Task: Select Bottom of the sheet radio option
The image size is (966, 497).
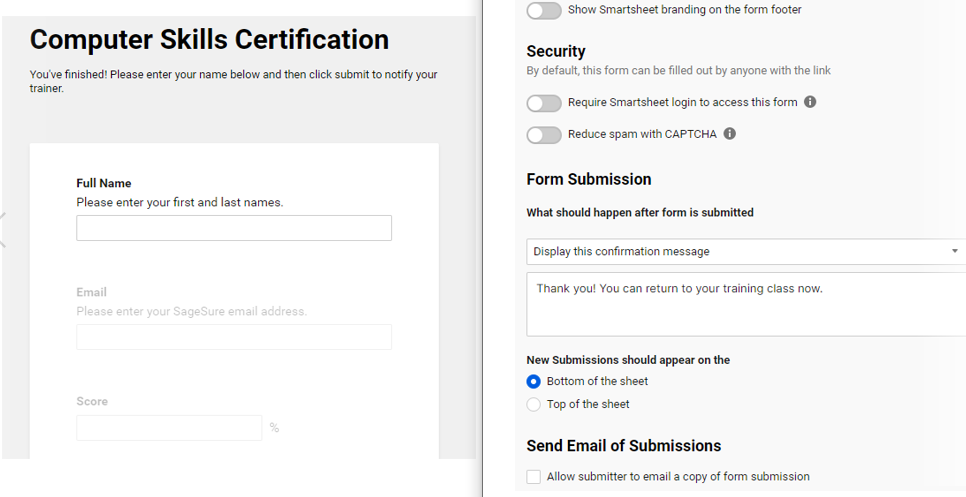Action: click(x=534, y=381)
